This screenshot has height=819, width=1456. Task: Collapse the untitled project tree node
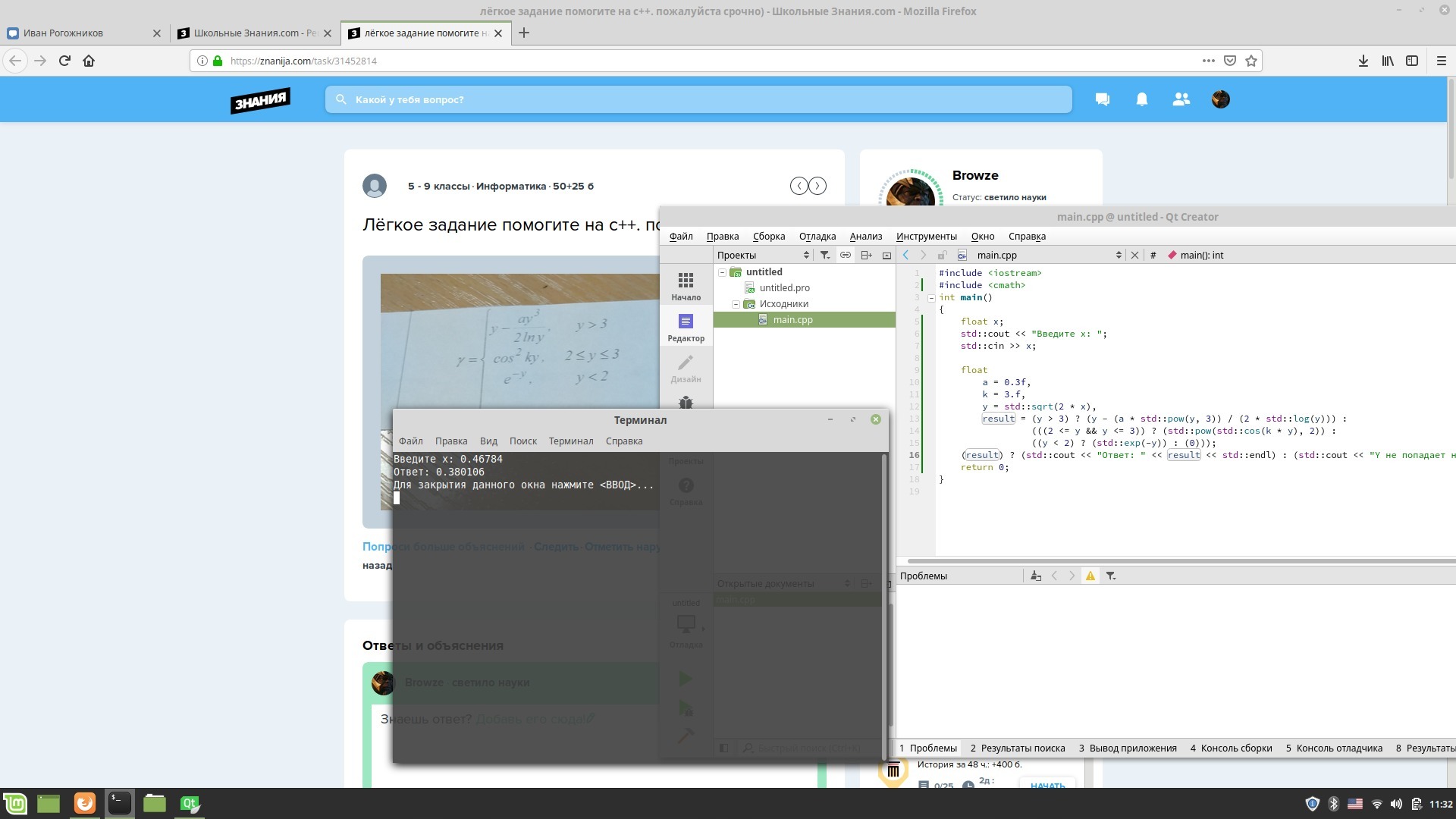point(723,272)
